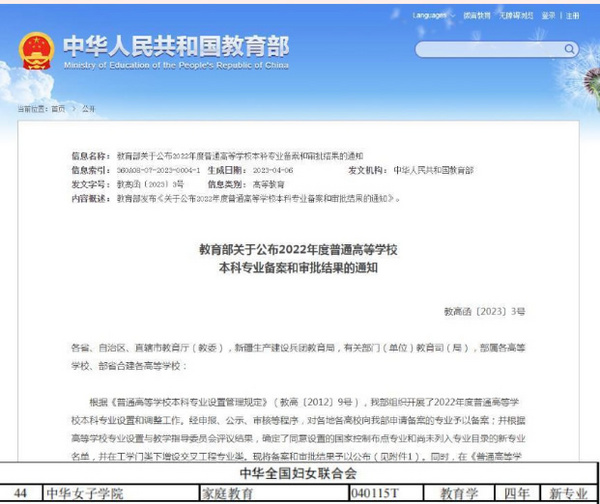Go to 首页 in the breadcrumb
This screenshot has height=504, width=600.
58,109
